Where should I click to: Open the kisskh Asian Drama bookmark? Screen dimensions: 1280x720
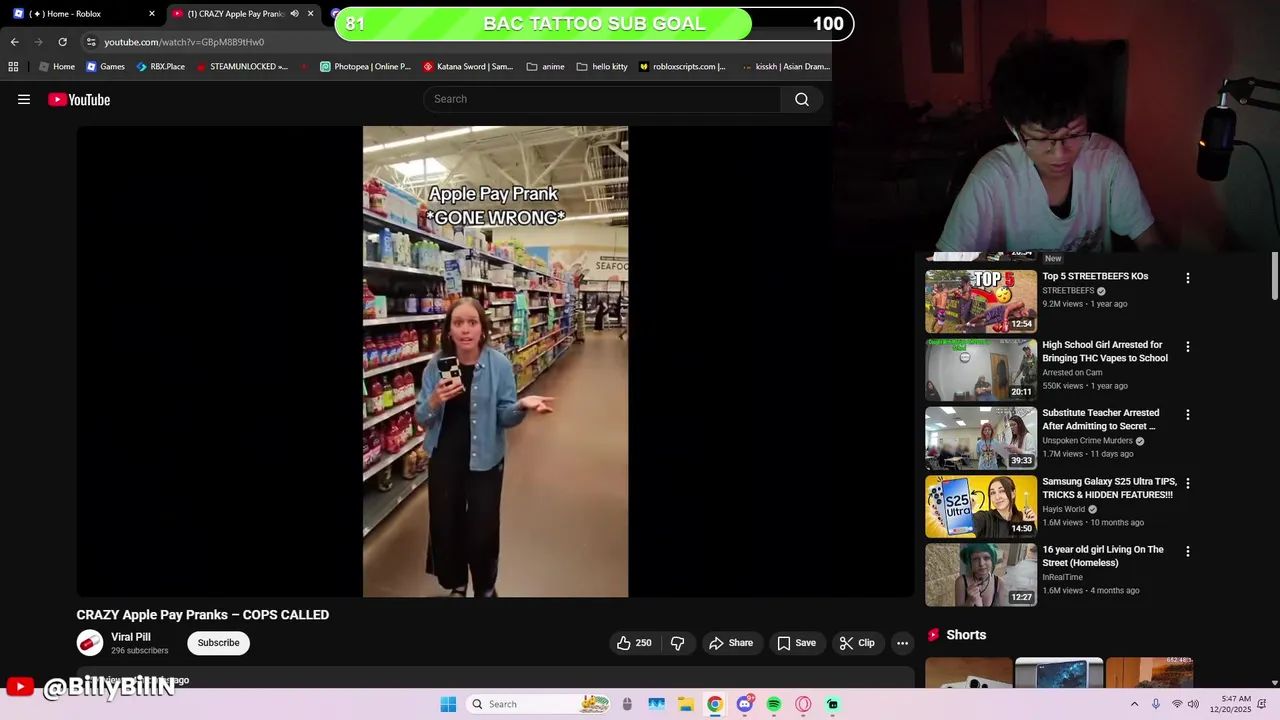[x=786, y=67]
